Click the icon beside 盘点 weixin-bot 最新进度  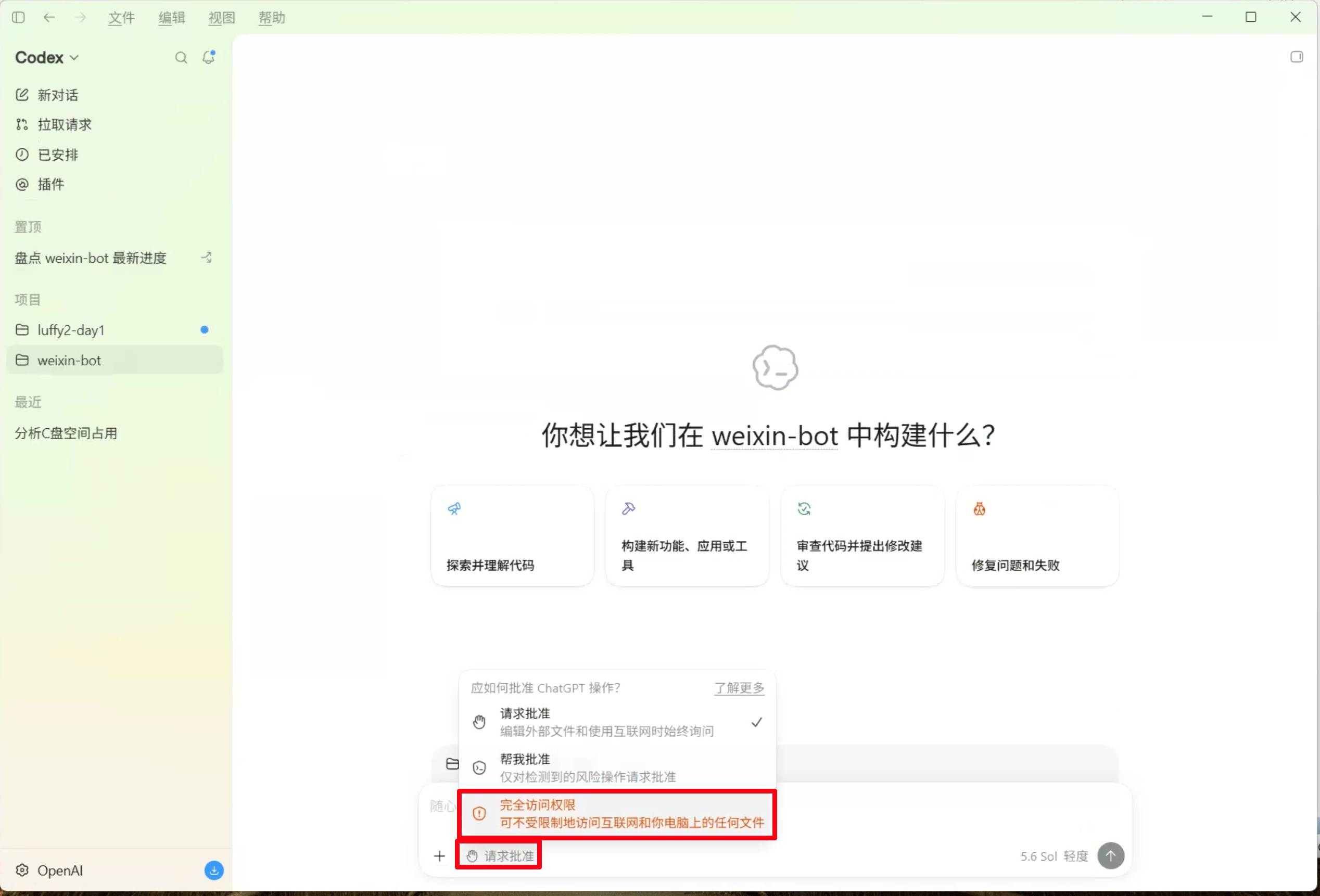tap(207, 258)
